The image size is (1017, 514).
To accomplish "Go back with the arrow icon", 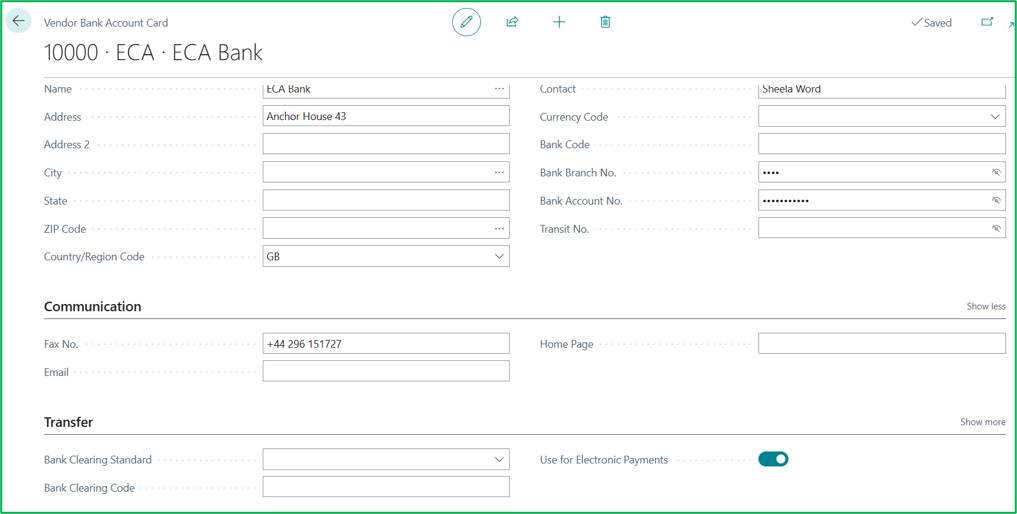I will (18, 21).
